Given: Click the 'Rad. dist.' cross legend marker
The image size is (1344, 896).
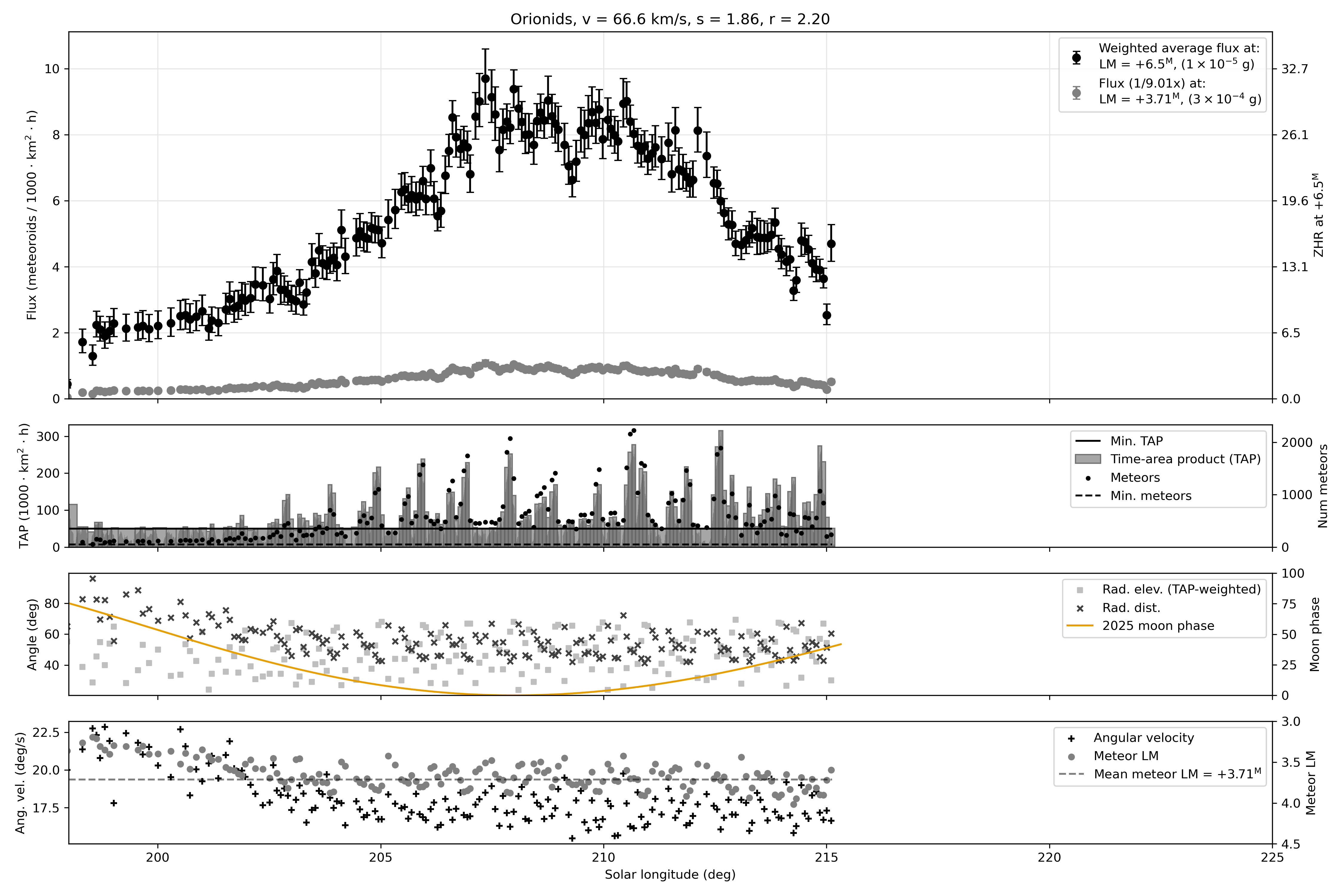Looking at the screenshot, I should [x=1080, y=609].
